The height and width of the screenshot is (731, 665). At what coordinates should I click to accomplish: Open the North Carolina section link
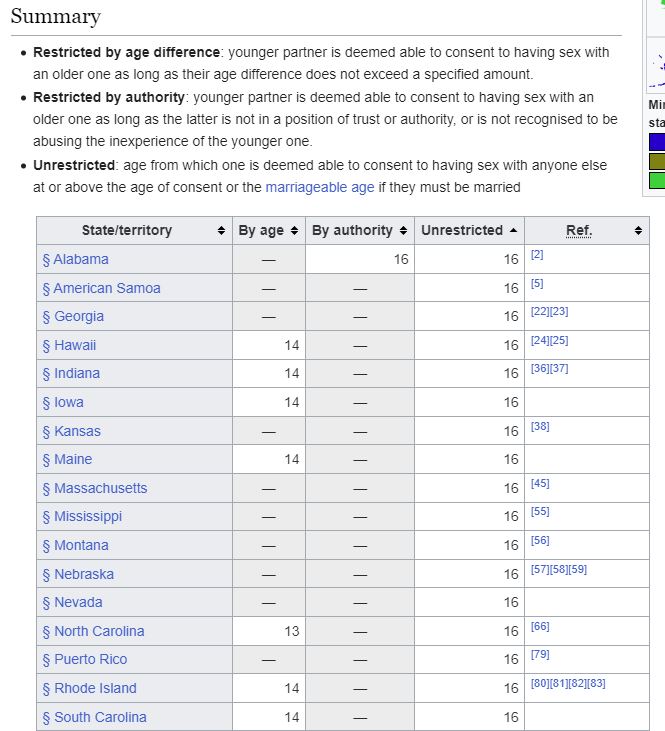pos(93,631)
